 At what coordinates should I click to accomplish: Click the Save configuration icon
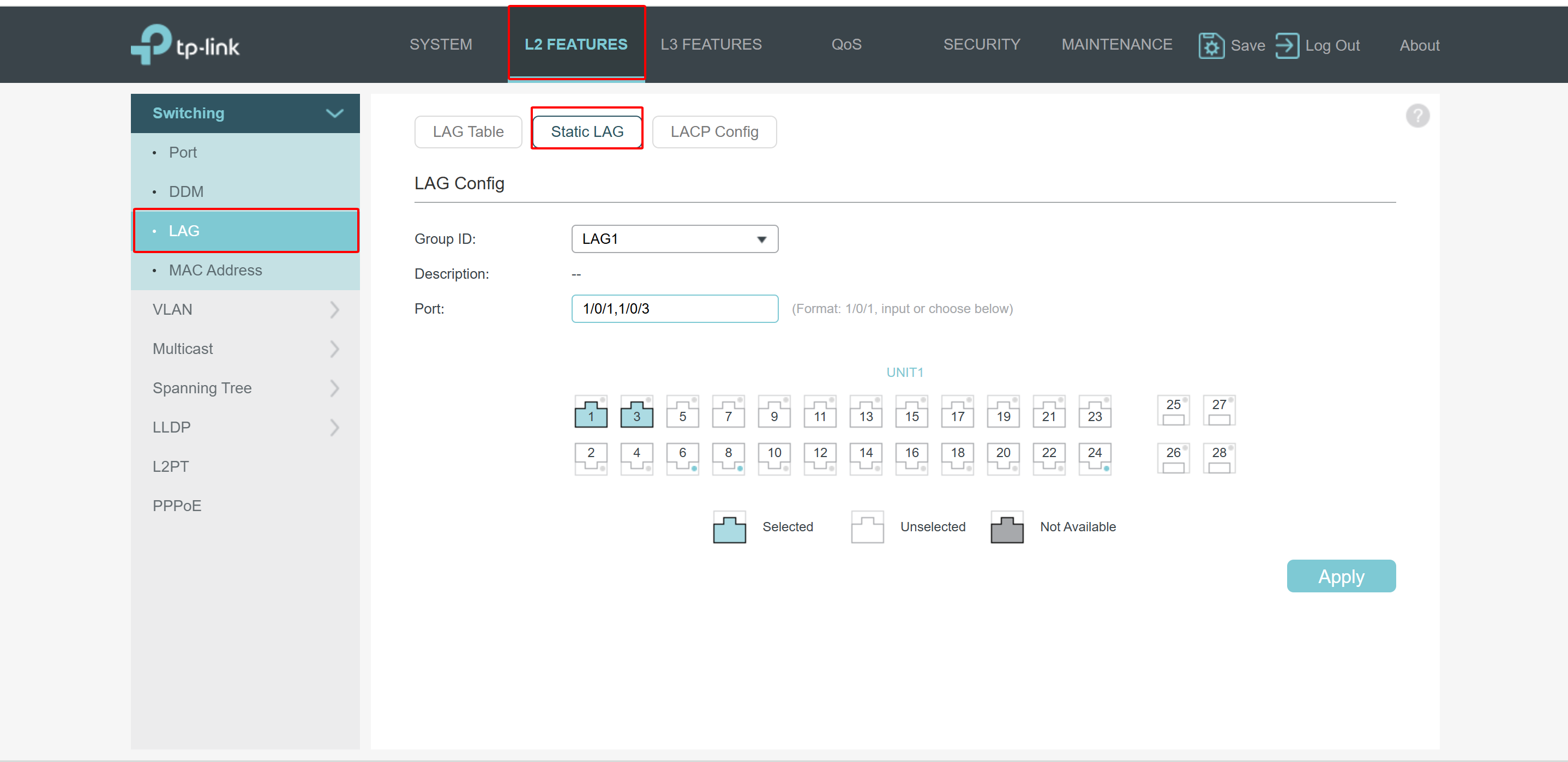[1211, 46]
